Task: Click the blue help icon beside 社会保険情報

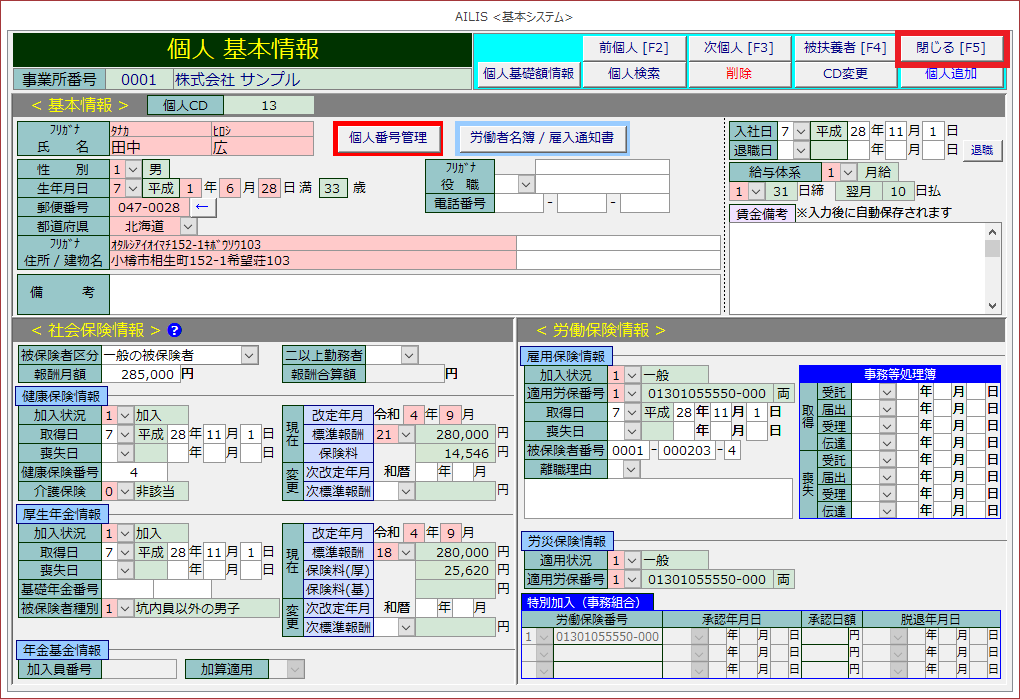Action: coord(175,330)
